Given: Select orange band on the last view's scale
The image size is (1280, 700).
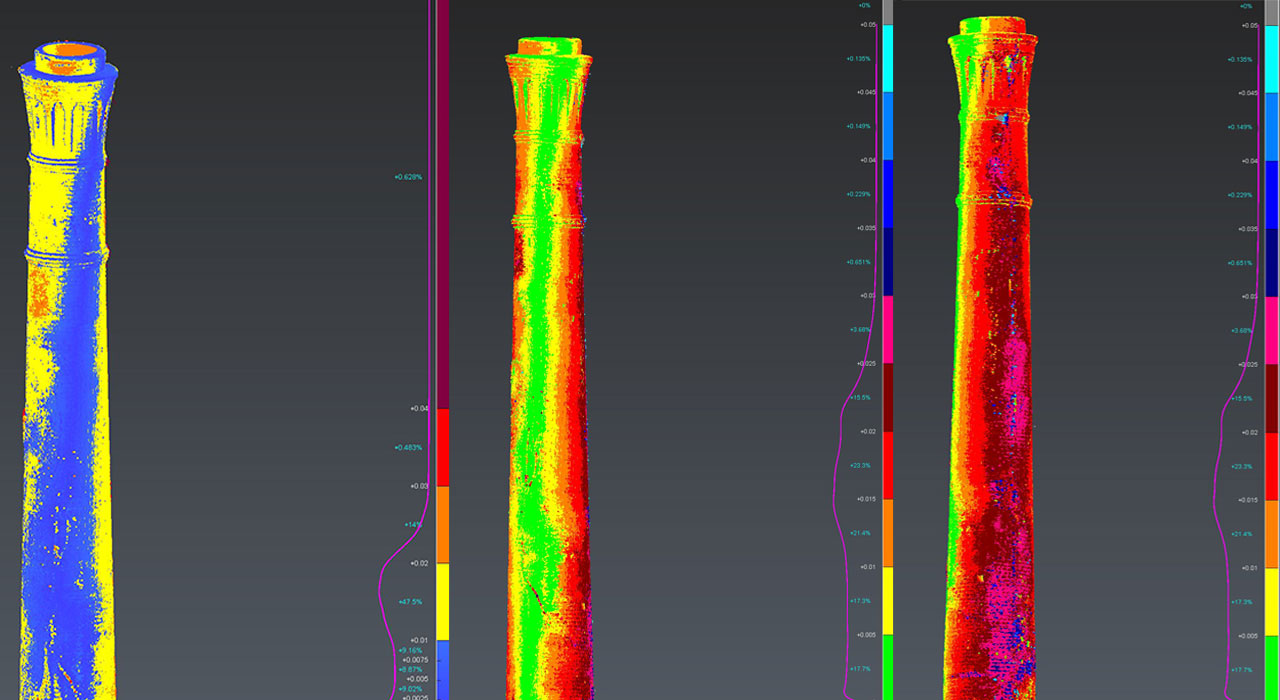Looking at the screenshot, I should [1273, 534].
